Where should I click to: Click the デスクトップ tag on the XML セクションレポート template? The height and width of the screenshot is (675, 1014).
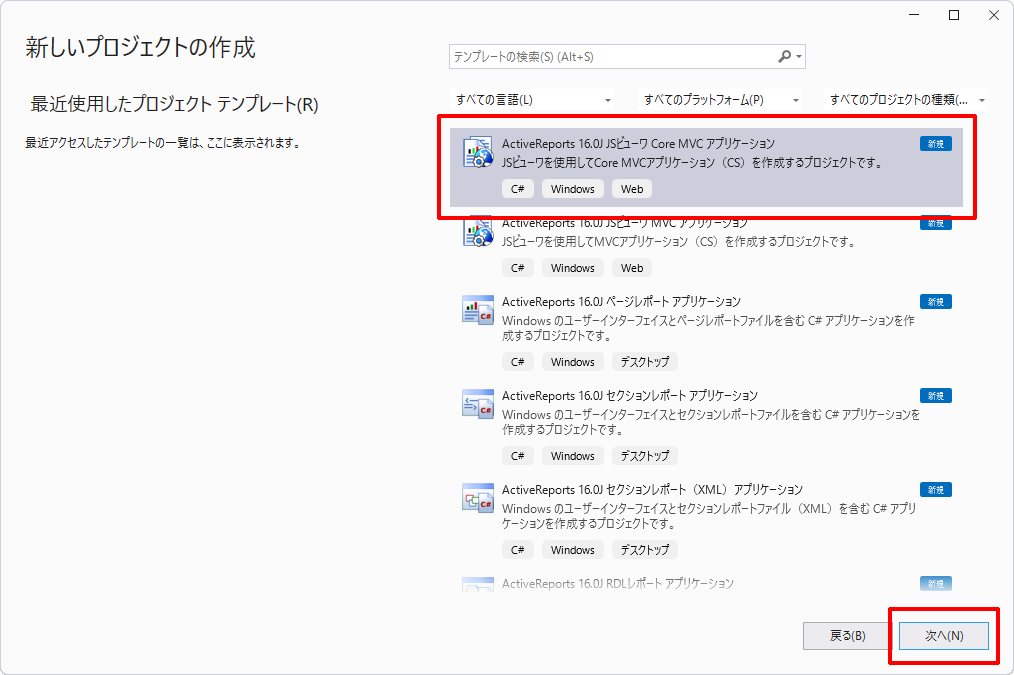pos(645,550)
